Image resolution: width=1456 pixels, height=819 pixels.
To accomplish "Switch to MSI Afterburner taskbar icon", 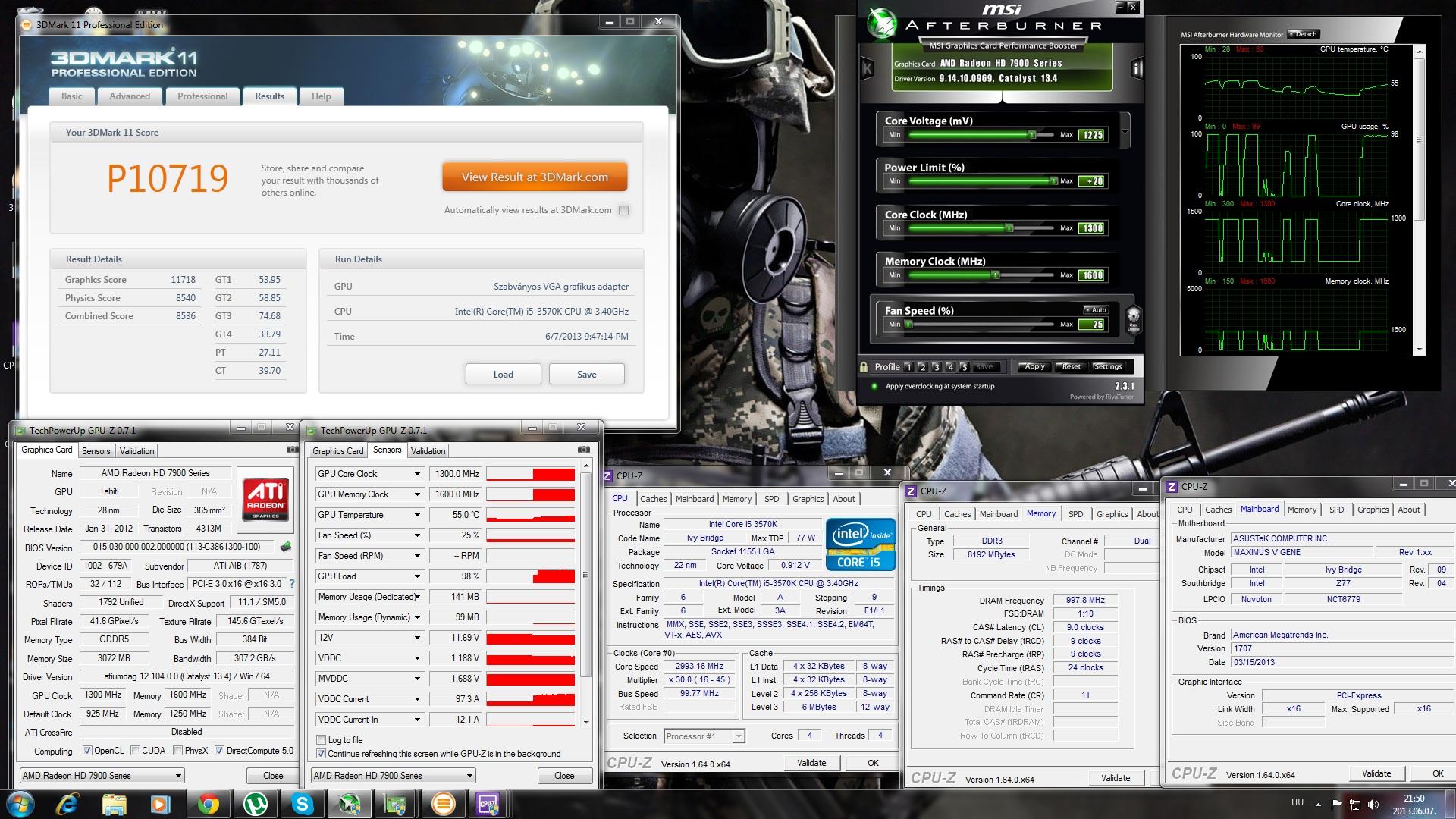I will pyautogui.click(x=349, y=804).
